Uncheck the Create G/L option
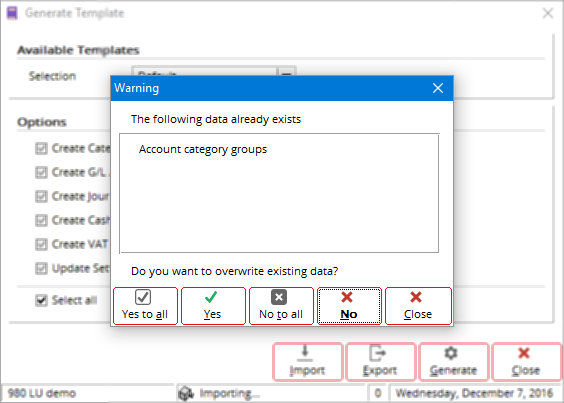 click(x=41, y=172)
